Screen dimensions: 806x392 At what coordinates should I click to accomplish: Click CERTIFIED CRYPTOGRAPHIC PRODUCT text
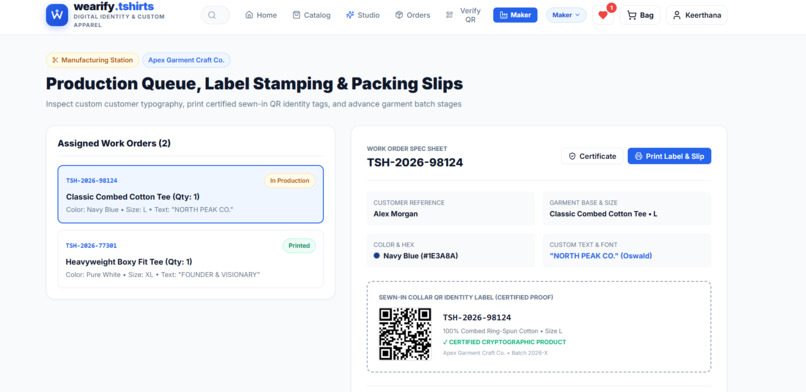tap(504, 342)
